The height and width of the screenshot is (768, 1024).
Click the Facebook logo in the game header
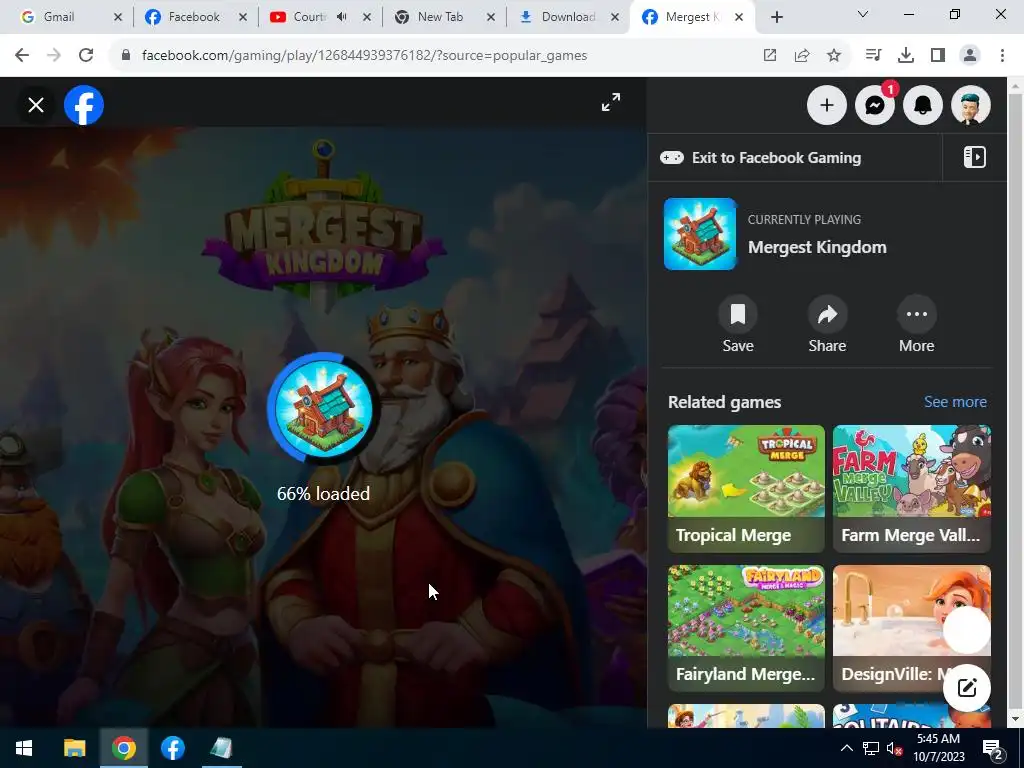pos(84,105)
